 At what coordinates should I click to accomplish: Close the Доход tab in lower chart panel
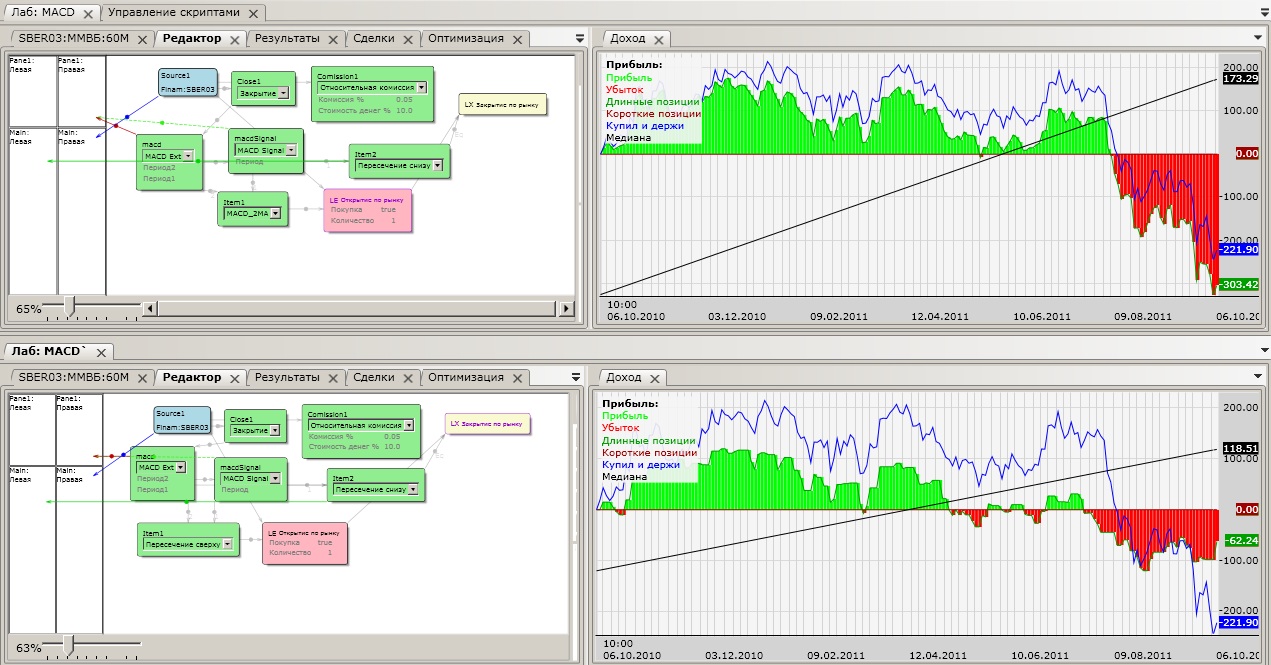655,378
